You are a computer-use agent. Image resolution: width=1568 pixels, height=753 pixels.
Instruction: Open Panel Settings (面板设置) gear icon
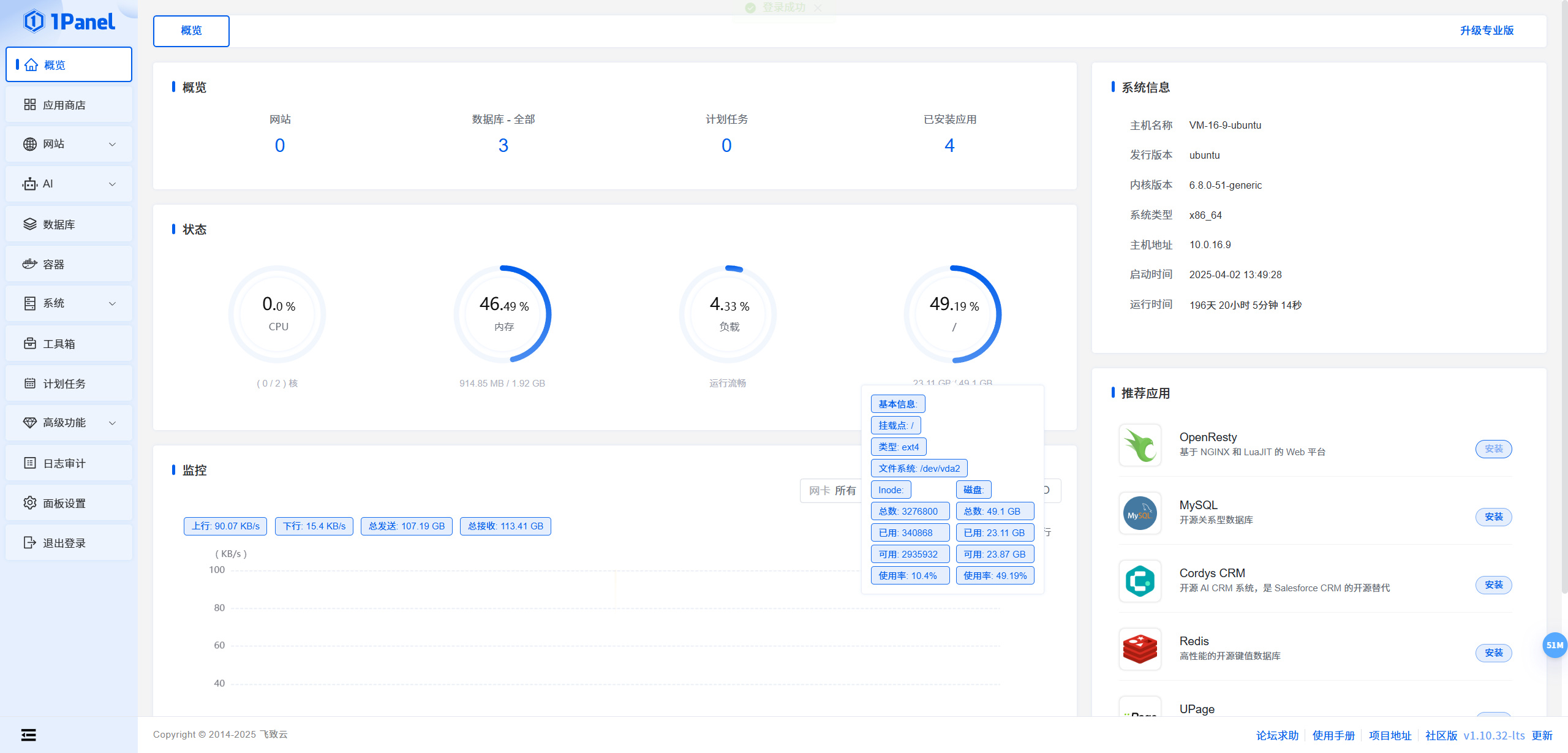point(29,503)
